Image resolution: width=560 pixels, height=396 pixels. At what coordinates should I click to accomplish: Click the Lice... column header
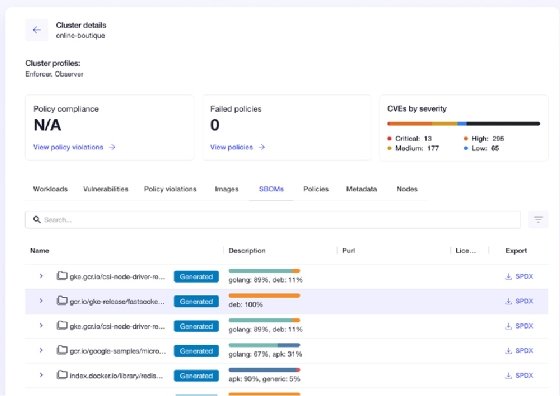coord(465,251)
